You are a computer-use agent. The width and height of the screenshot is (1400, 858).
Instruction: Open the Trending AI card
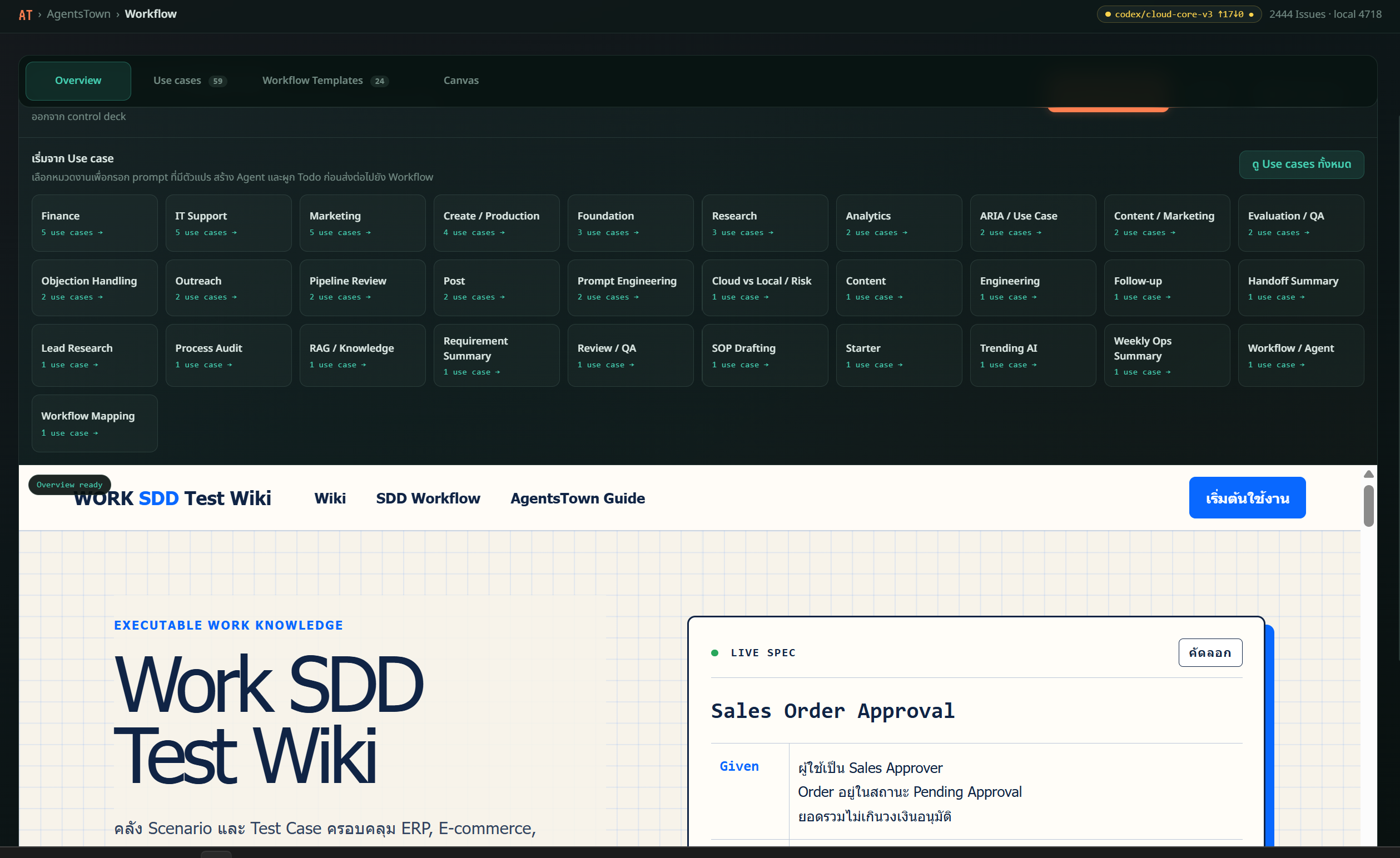1033,356
